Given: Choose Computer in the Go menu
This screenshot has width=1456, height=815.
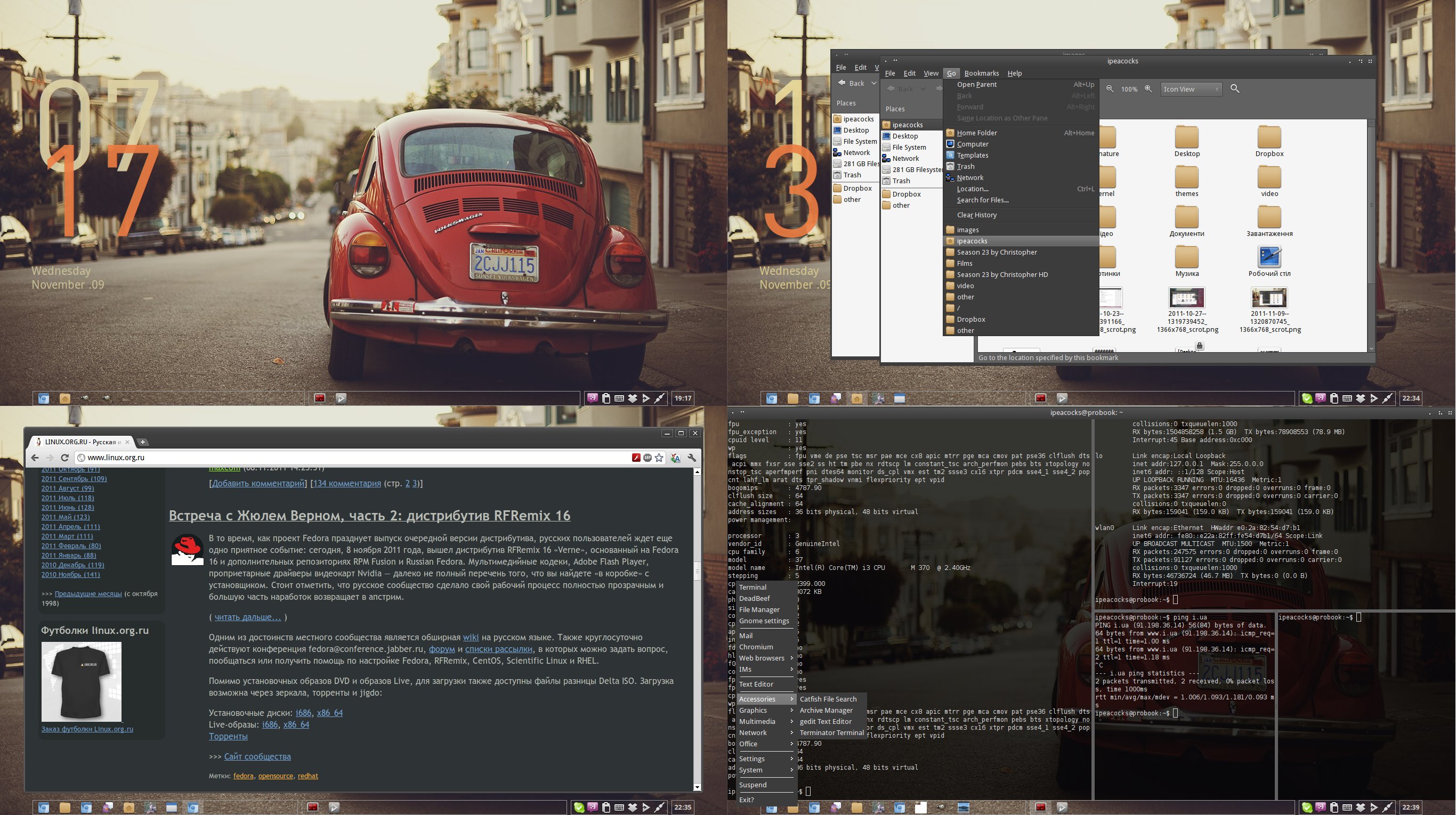Looking at the screenshot, I should pyautogui.click(x=1021, y=144).
